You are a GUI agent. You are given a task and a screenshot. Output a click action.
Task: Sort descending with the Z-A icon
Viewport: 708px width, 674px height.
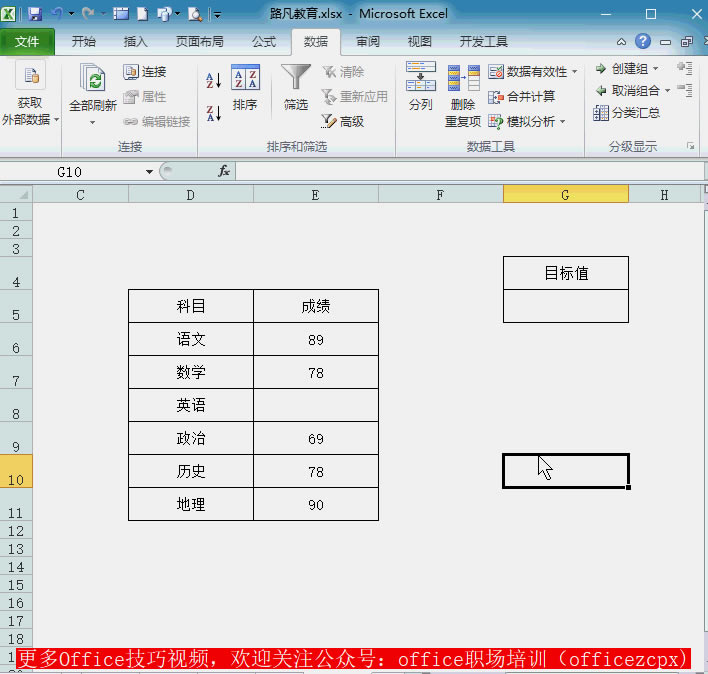pyautogui.click(x=213, y=112)
